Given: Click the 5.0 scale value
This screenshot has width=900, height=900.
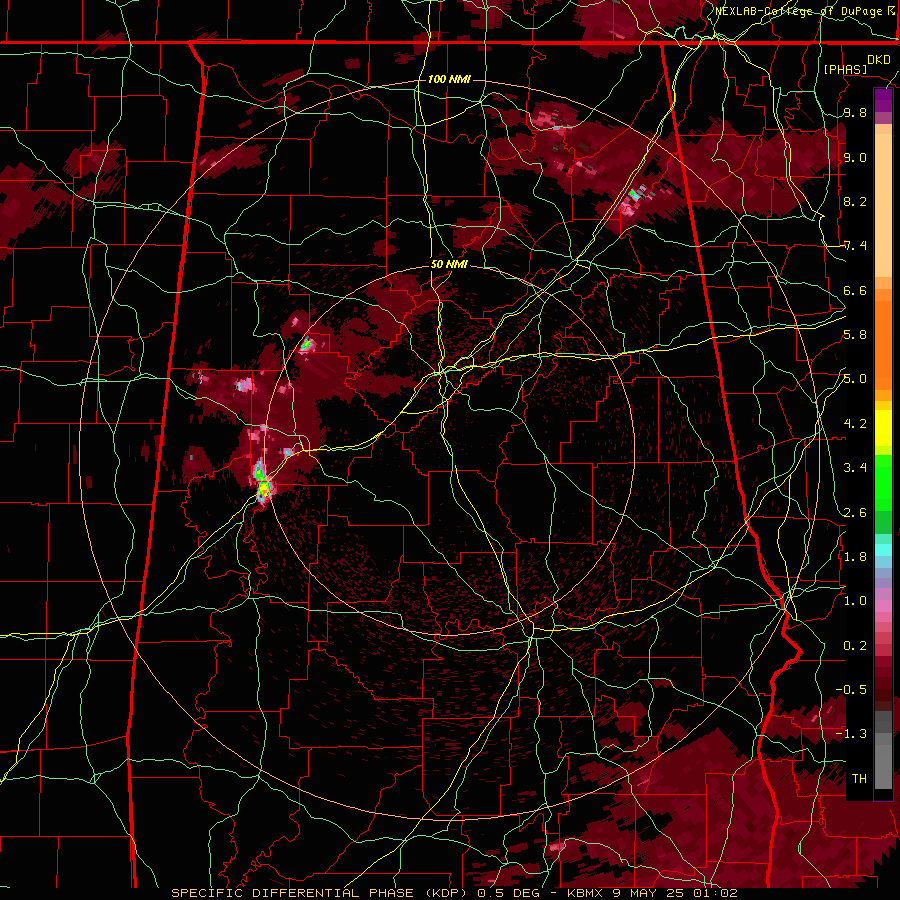Looking at the screenshot, I should click(x=855, y=379).
